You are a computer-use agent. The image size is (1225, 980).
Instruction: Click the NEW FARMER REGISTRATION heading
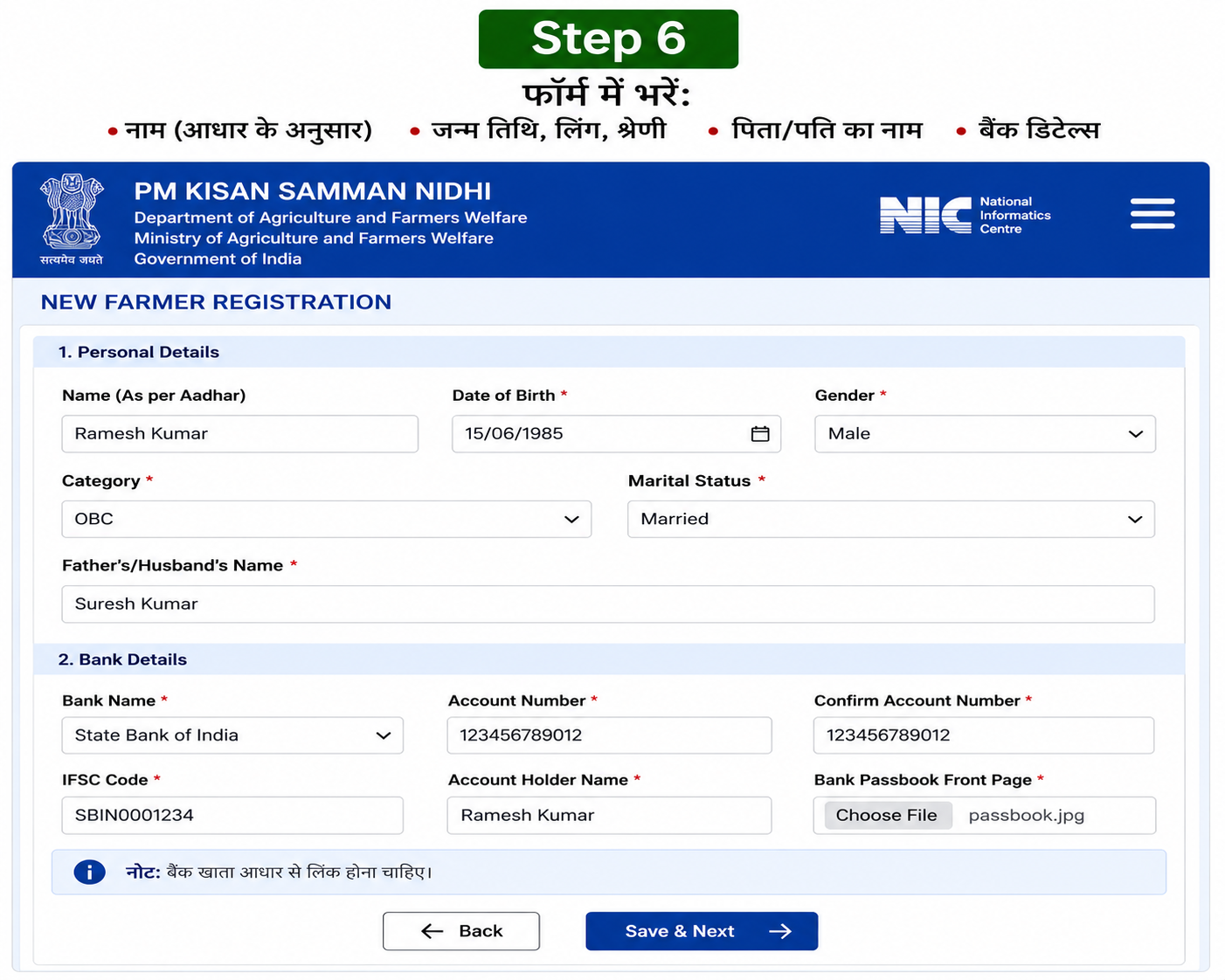click(216, 302)
